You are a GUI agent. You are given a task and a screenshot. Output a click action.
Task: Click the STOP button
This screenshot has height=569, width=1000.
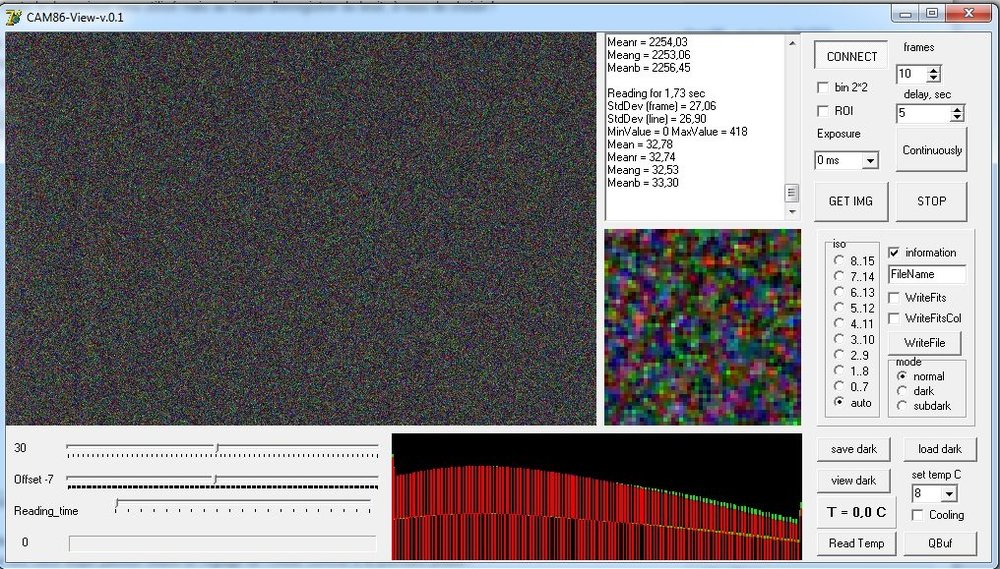tap(931, 201)
